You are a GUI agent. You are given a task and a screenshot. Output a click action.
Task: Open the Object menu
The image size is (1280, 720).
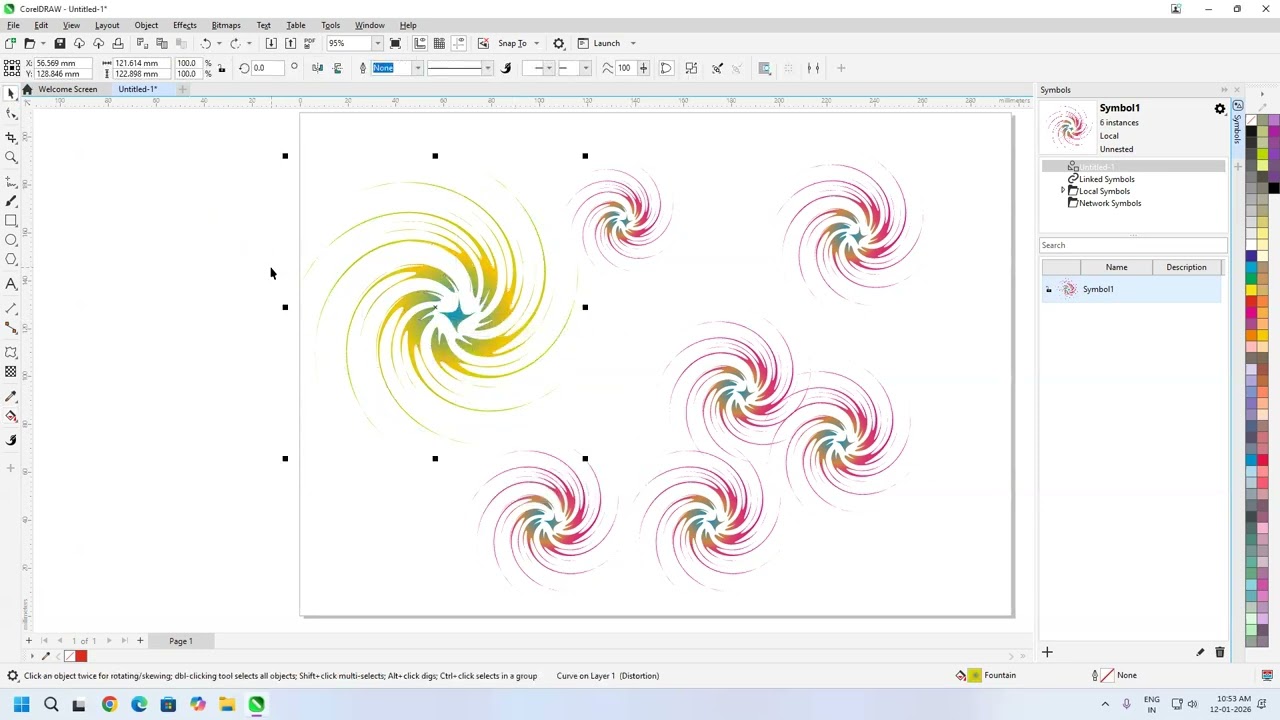point(146,25)
